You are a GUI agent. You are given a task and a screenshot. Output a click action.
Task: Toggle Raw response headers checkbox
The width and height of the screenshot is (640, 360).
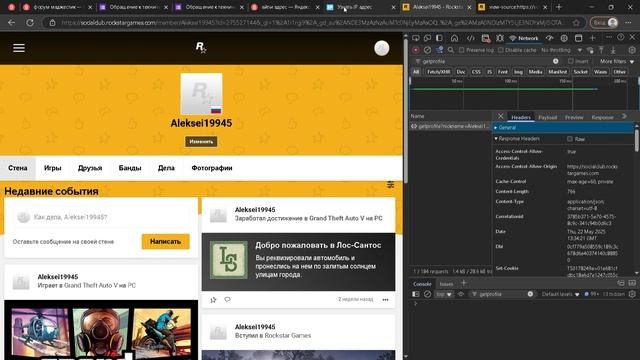[570, 139]
